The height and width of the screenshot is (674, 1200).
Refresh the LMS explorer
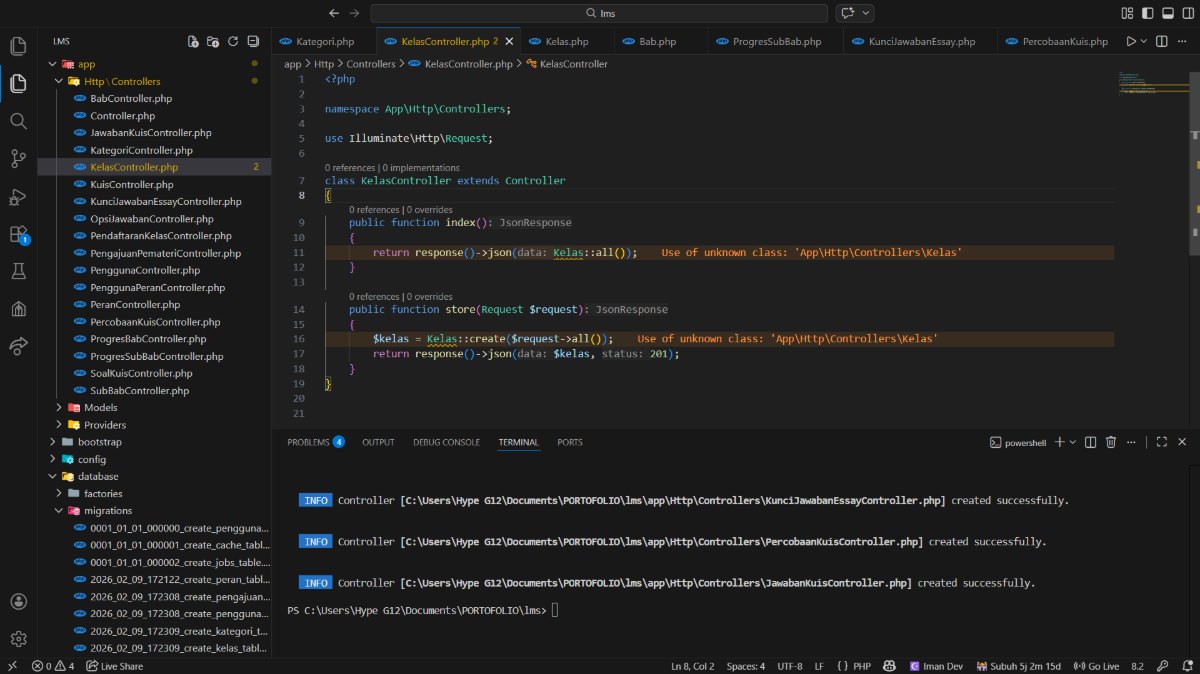click(x=233, y=42)
